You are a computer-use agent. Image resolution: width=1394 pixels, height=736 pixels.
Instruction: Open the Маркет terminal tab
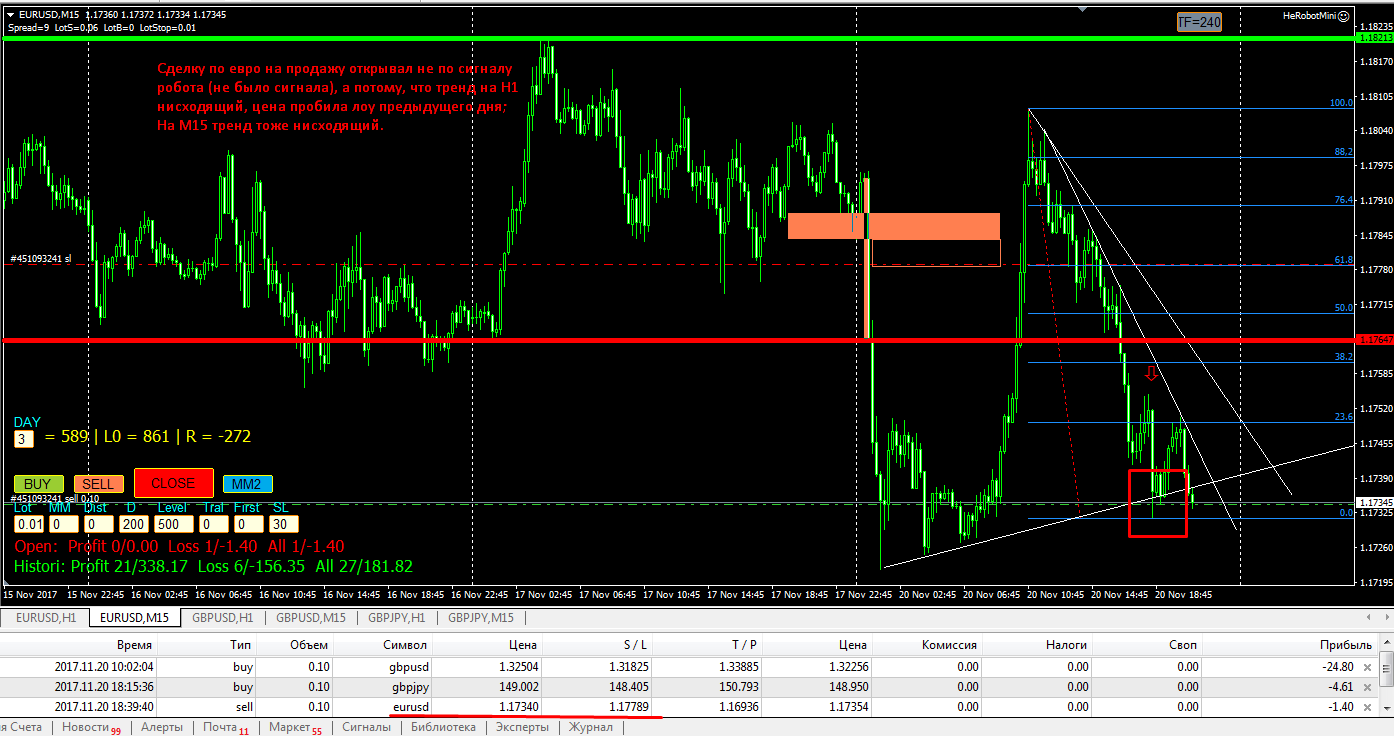295,727
